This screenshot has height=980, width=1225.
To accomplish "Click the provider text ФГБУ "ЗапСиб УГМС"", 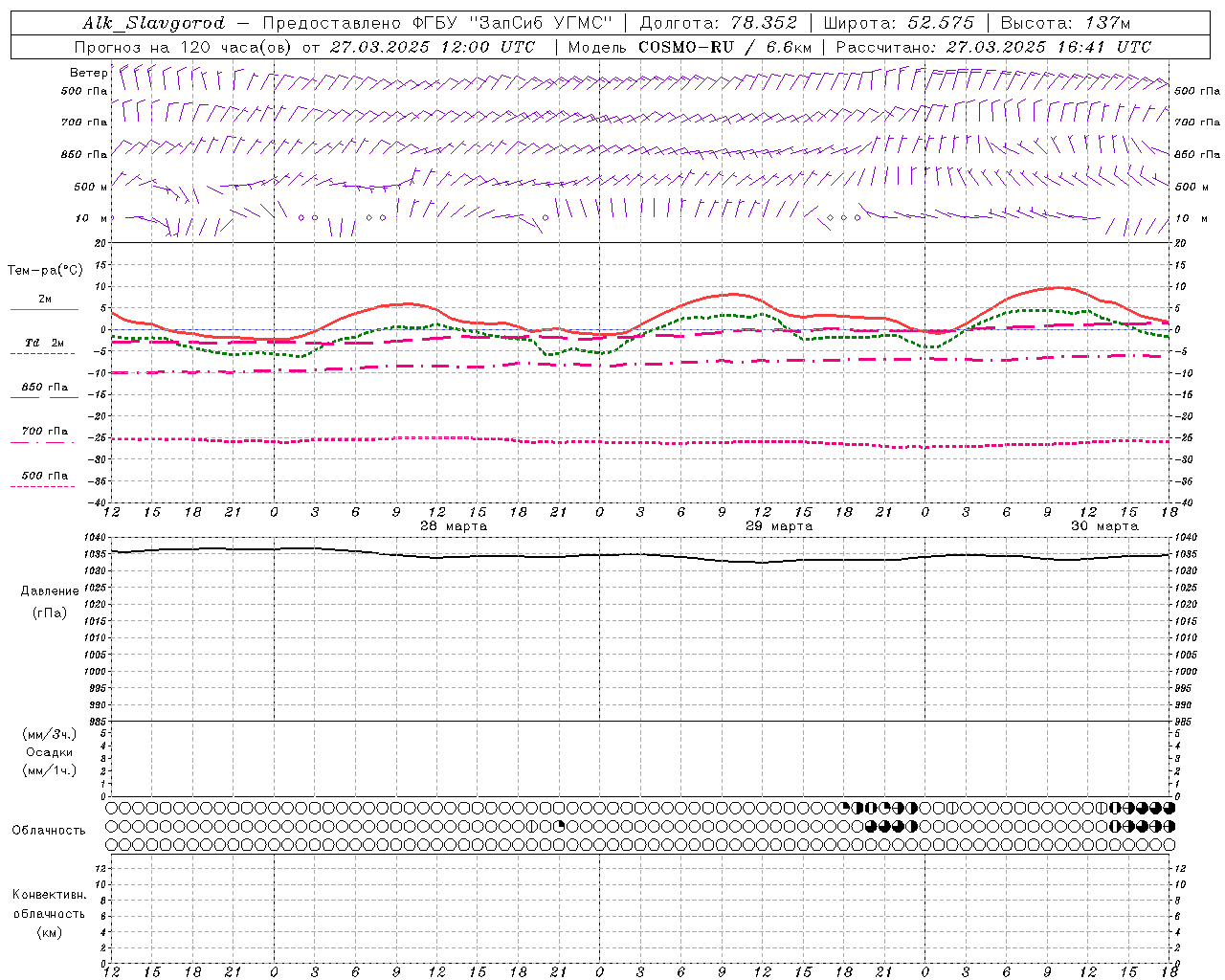I will 514,23.
